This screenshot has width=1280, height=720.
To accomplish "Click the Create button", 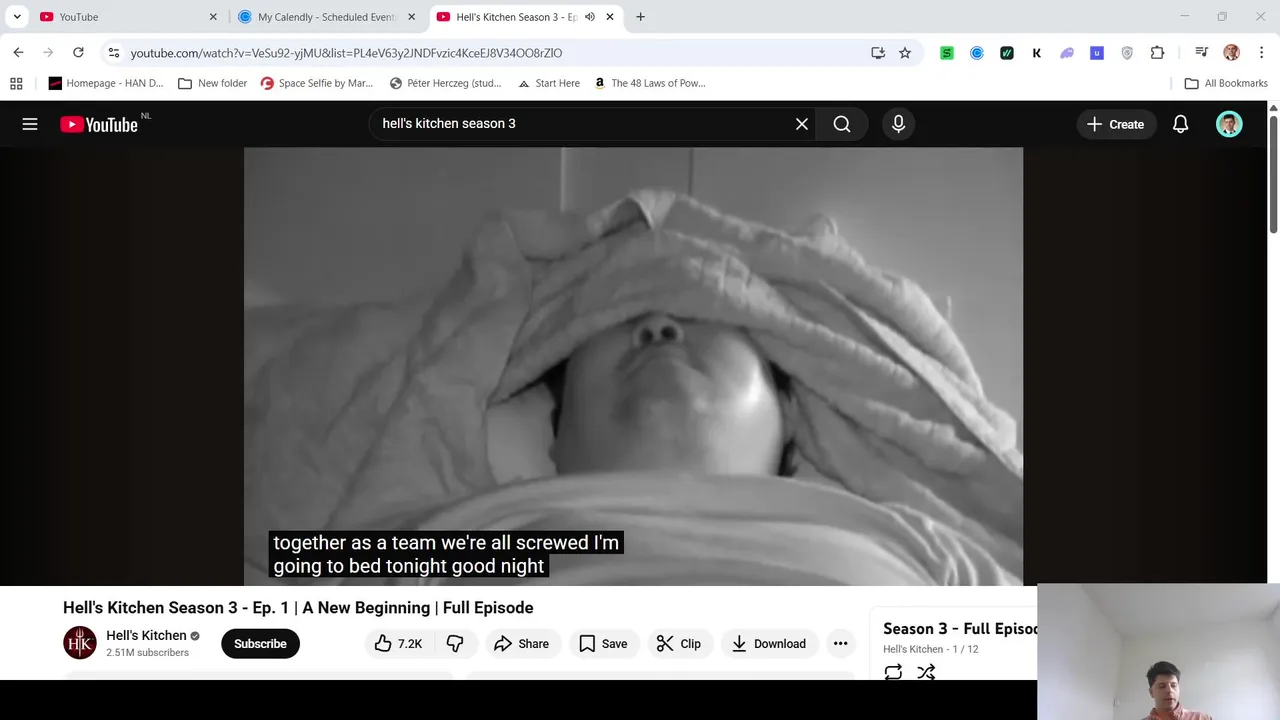I will coord(1116,124).
